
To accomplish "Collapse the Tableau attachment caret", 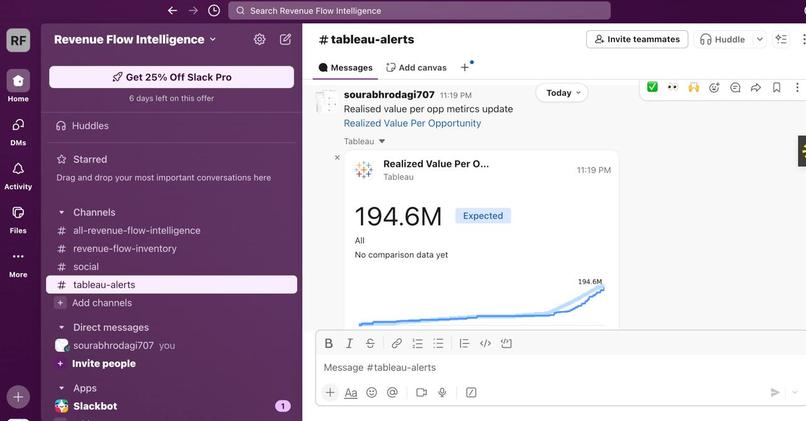I will click(381, 141).
